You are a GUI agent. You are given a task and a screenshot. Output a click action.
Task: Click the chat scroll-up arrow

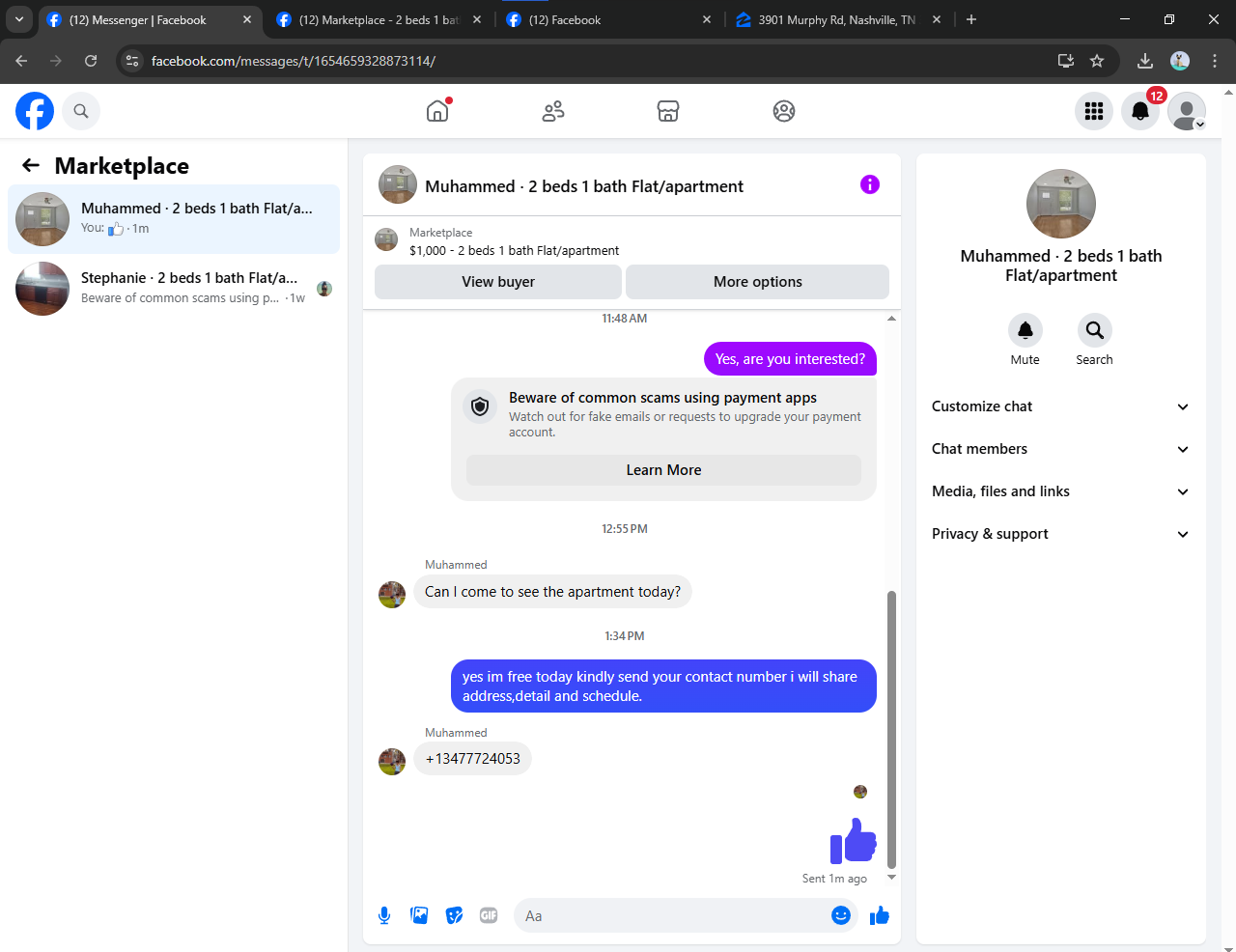coord(891,318)
